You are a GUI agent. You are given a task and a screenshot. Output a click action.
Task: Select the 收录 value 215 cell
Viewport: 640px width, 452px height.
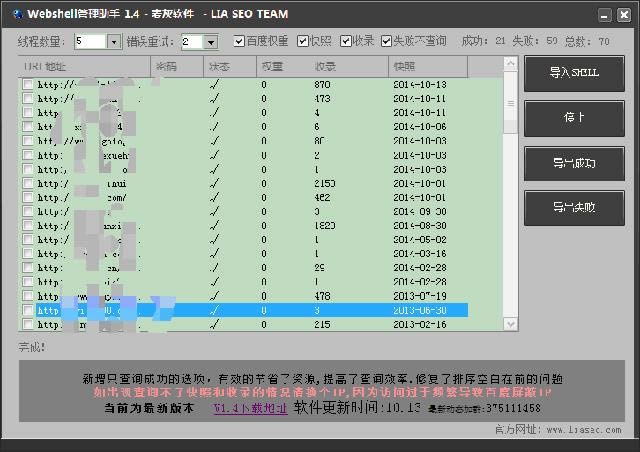pos(322,324)
